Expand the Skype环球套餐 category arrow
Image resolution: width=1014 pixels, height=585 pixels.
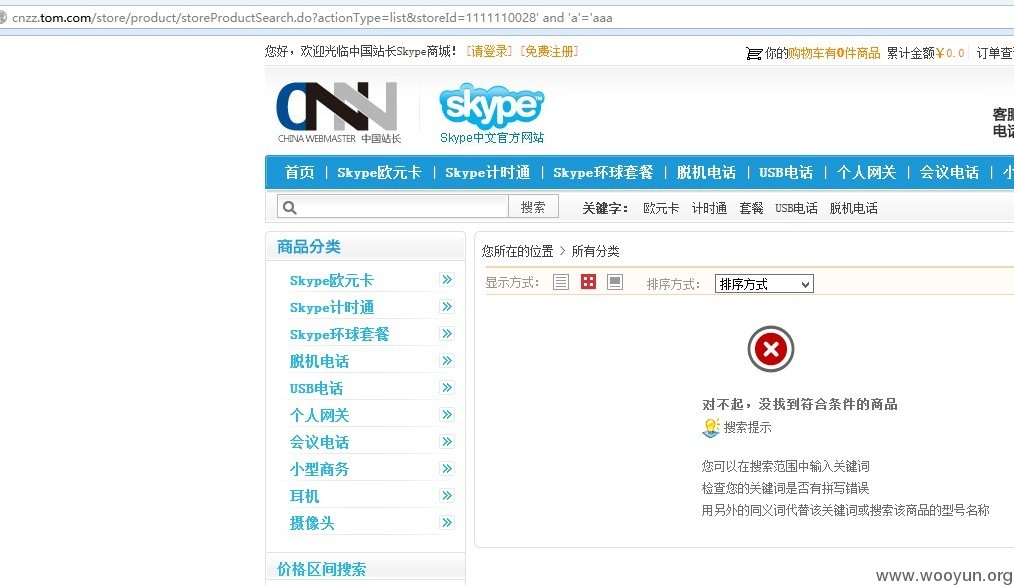coord(447,334)
